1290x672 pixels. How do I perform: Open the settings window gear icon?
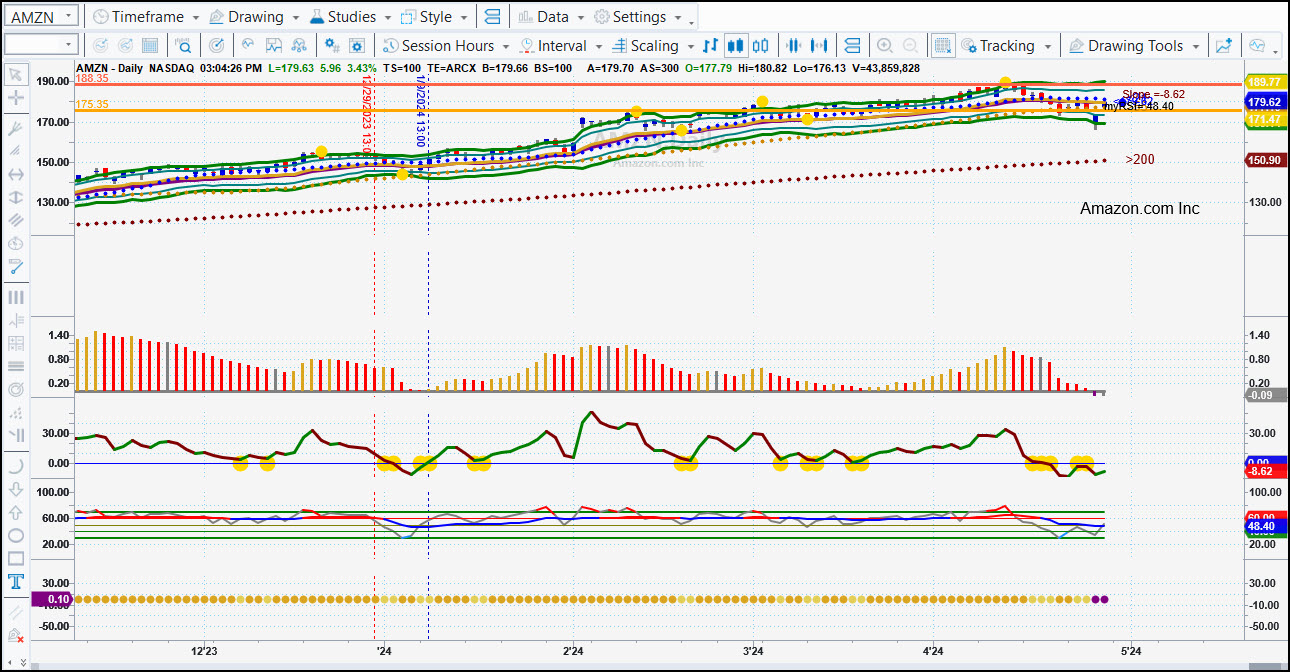pos(358,45)
